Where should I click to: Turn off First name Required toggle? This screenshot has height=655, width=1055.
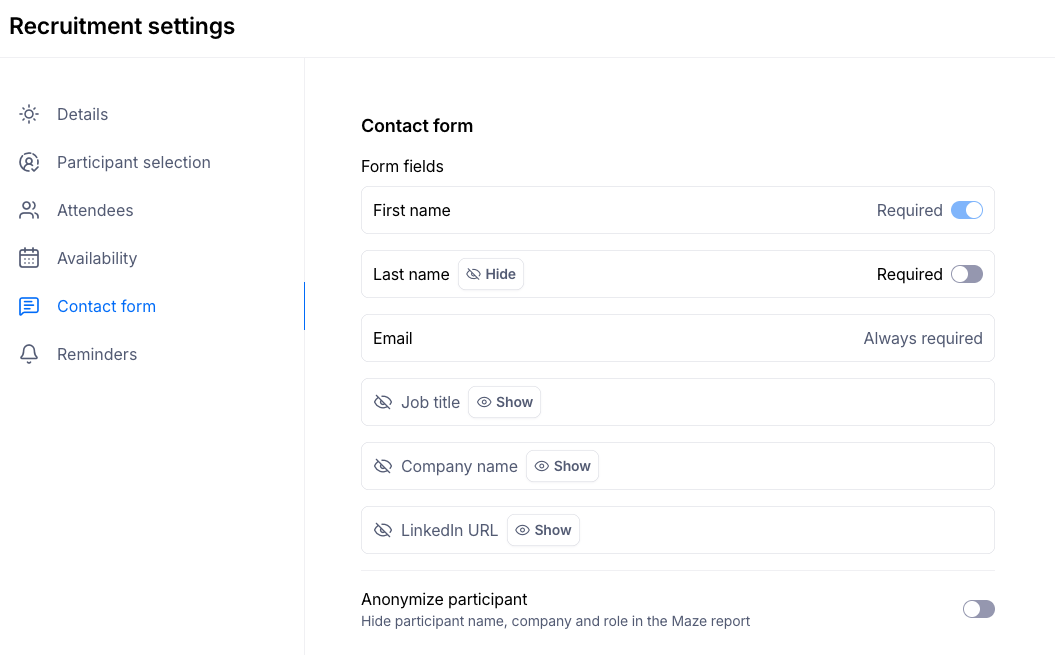click(x=967, y=210)
